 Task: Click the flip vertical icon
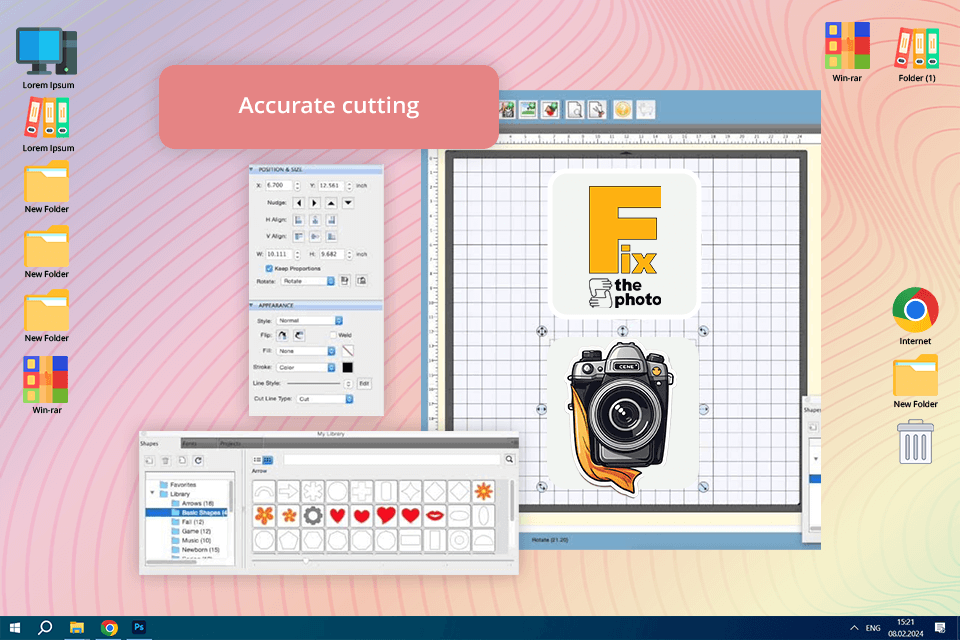(299, 335)
